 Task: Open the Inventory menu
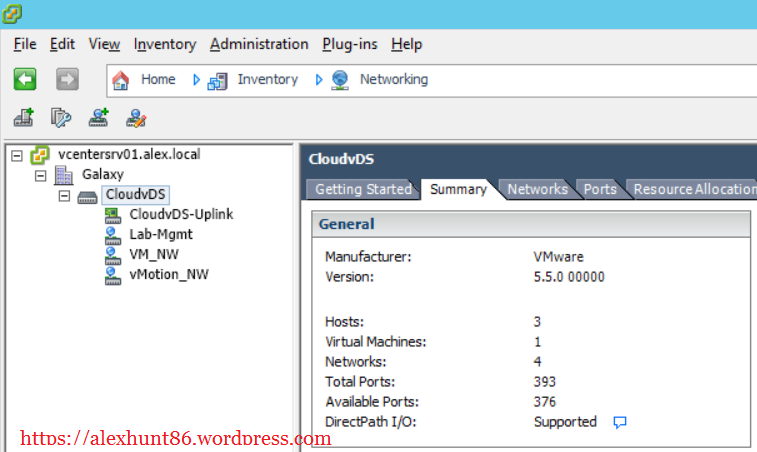(165, 44)
